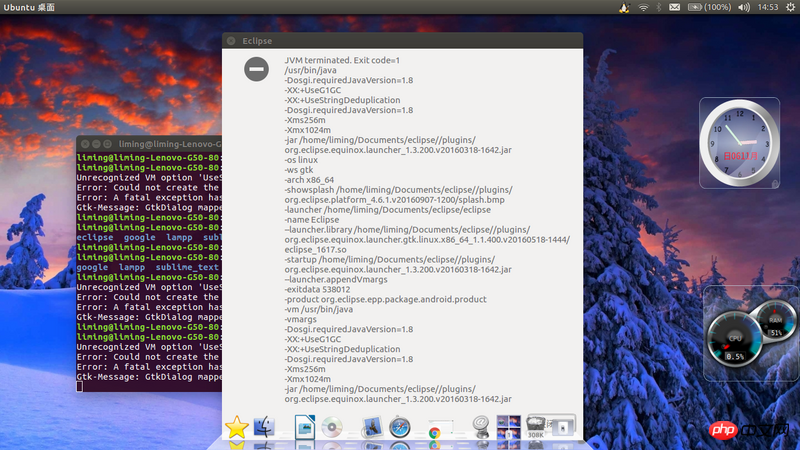
Task: Open the Bluetooth indicator in top panel
Action: point(659,7)
